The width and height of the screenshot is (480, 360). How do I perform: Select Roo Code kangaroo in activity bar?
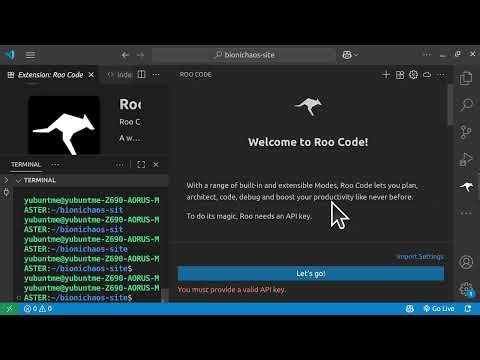pyautogui.click(x=467, y=187)
